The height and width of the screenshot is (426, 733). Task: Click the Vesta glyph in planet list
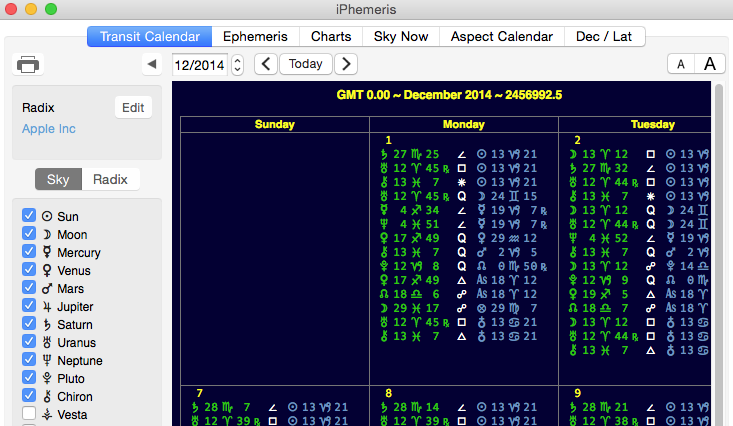click(x=47, y=415)
